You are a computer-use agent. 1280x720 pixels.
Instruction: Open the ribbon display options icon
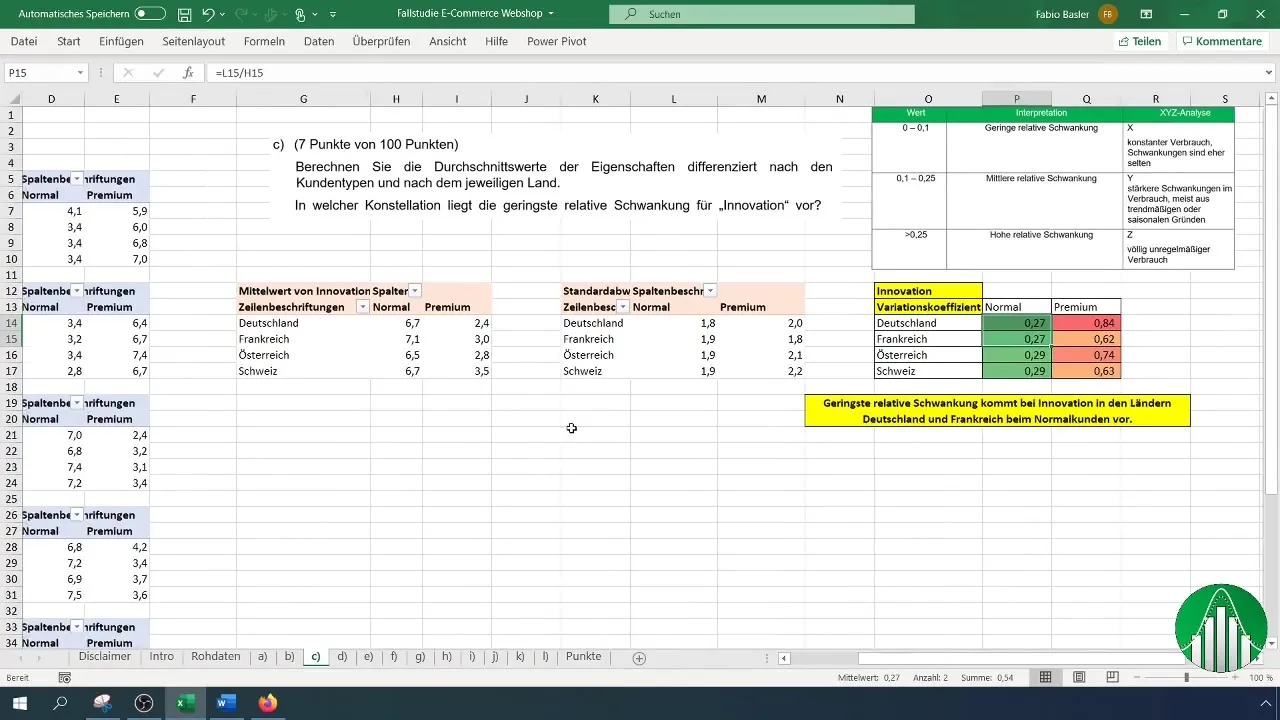[x=1146, y=14]
